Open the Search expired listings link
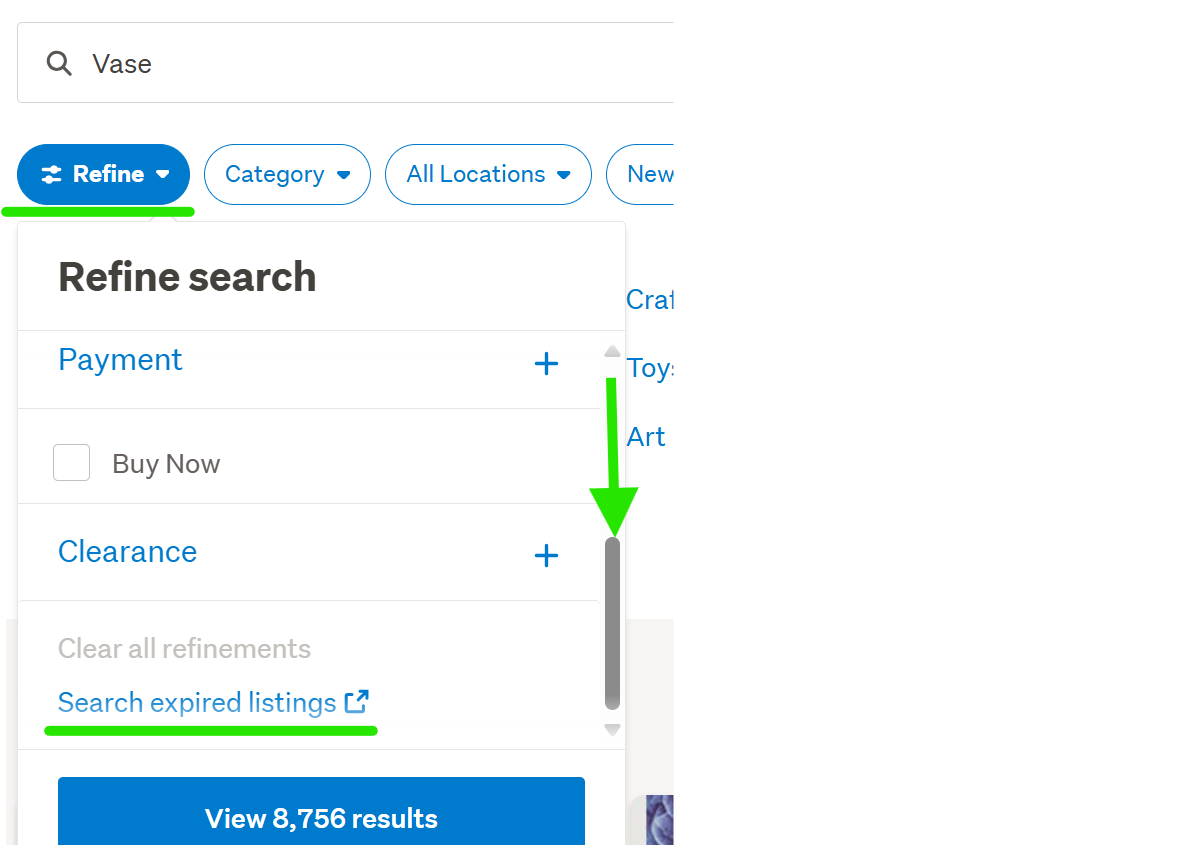Screen dimensions: 1184x845 point(197,703)
